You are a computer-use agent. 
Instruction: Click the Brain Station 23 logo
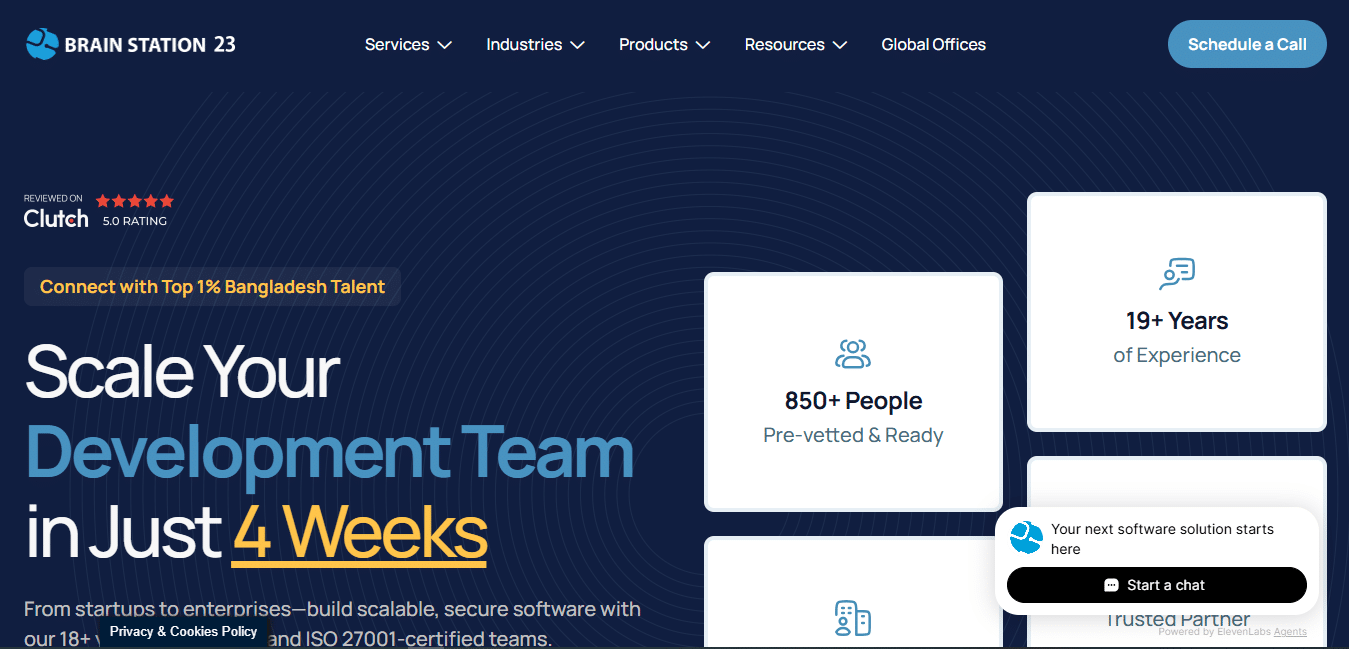pos(131,44)
